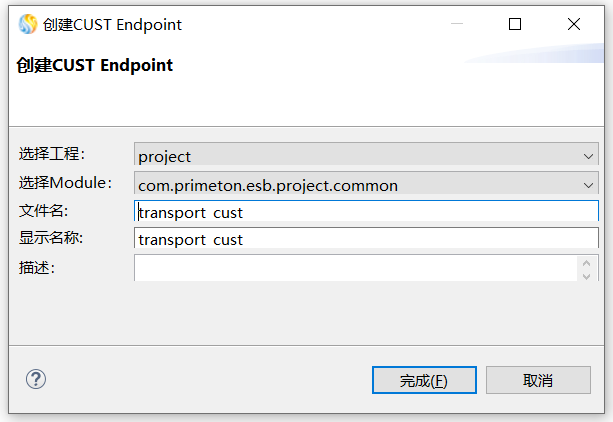
Task: Click inside the 描述 text area
Action: tap(355, 267)
